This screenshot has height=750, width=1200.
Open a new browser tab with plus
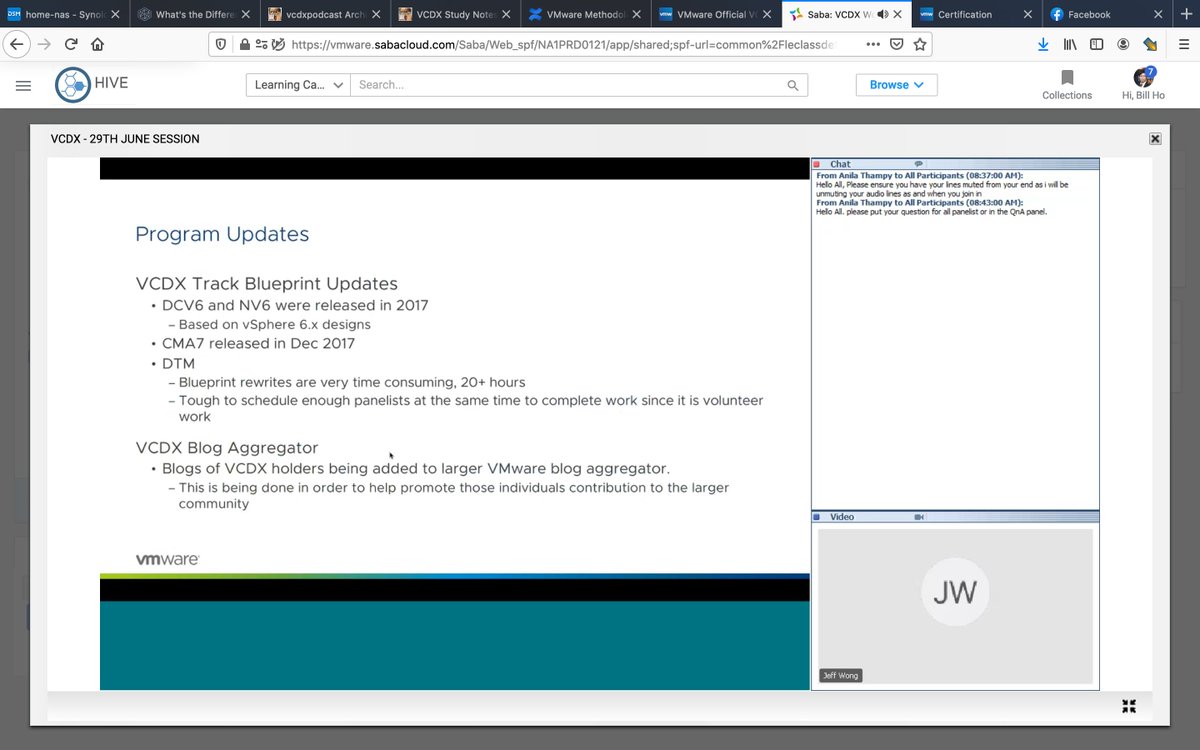(x=1186, y=13)
